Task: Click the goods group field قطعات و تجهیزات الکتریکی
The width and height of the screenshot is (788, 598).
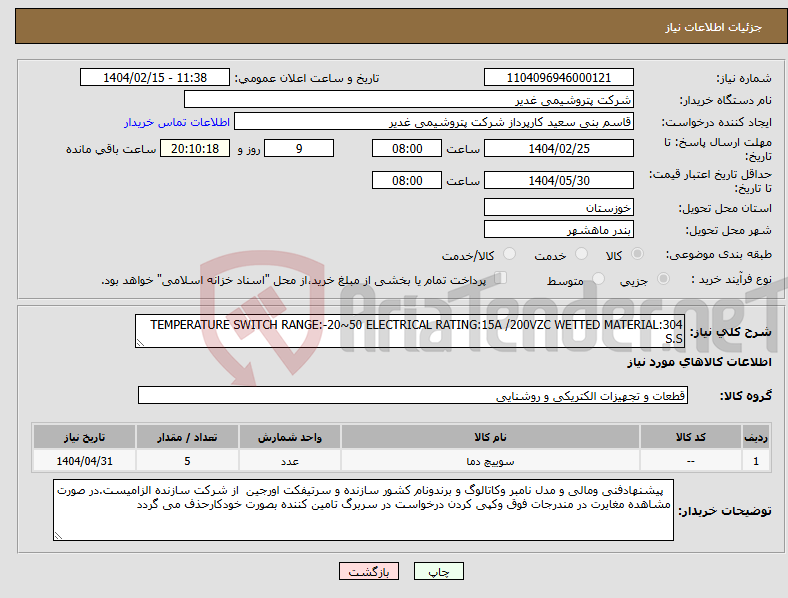Action: 413,395
